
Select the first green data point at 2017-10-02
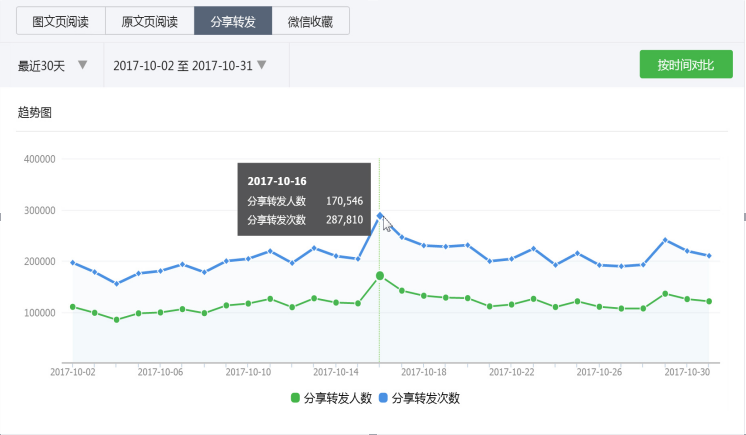[x=72, y=306]
